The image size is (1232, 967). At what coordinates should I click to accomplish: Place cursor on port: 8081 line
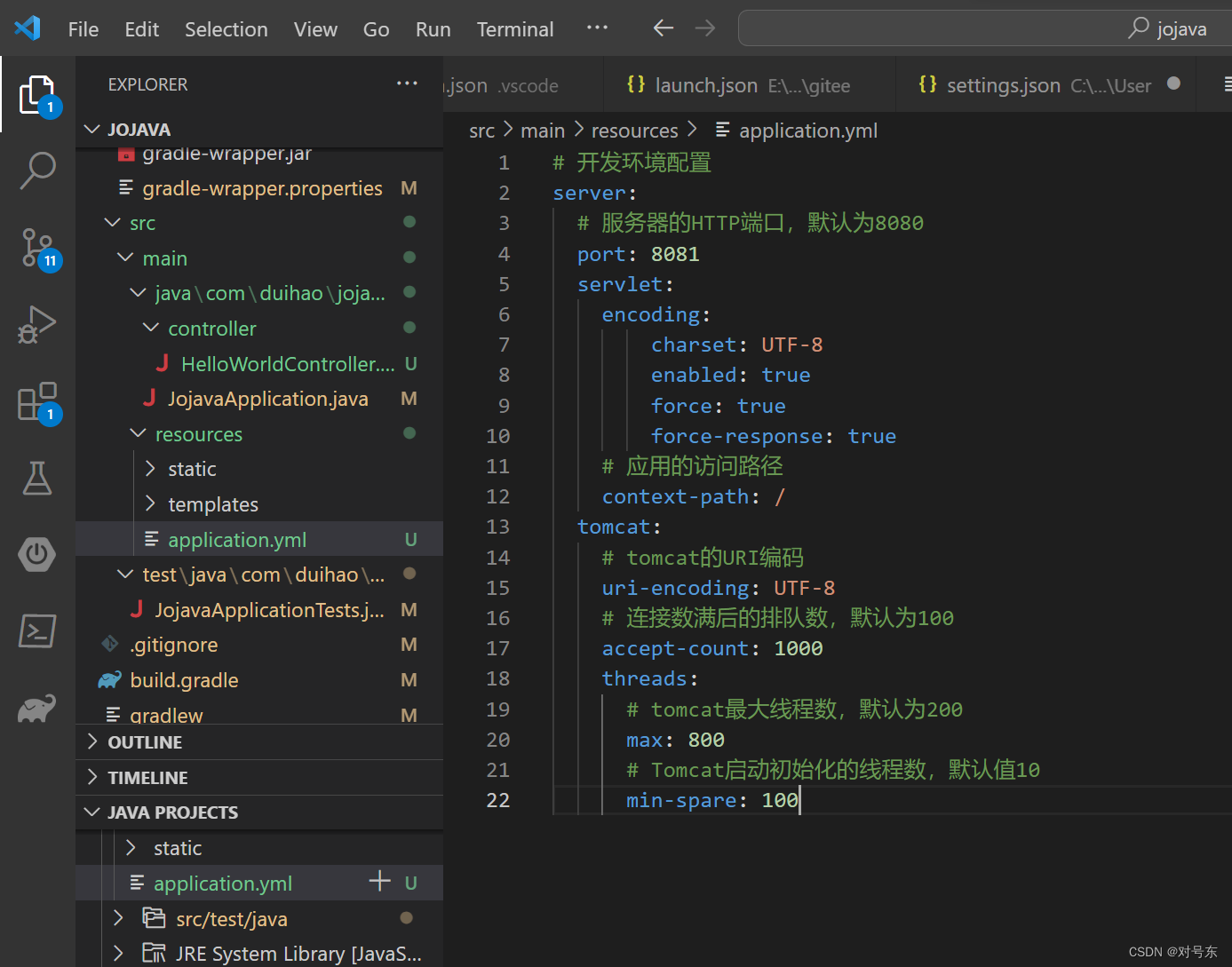638,254
